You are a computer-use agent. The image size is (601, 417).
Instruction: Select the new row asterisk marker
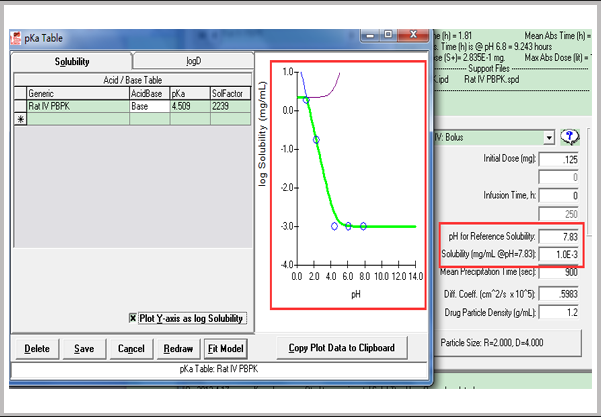pos(20,119)
